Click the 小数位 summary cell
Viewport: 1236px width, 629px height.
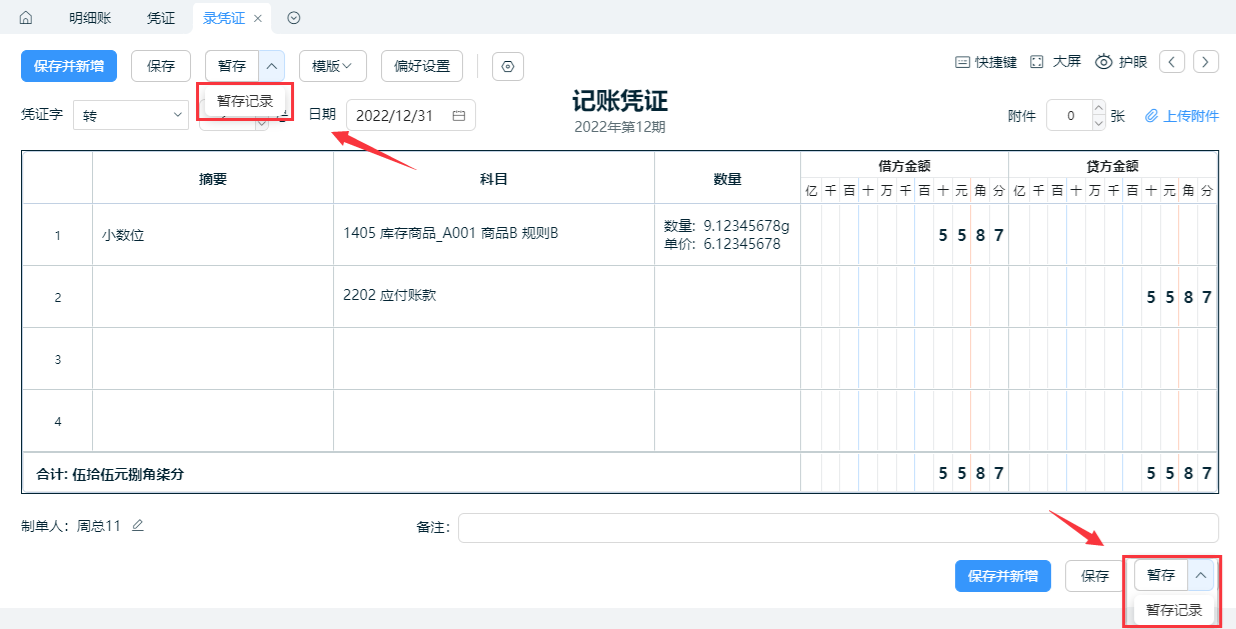click(213, 235)
